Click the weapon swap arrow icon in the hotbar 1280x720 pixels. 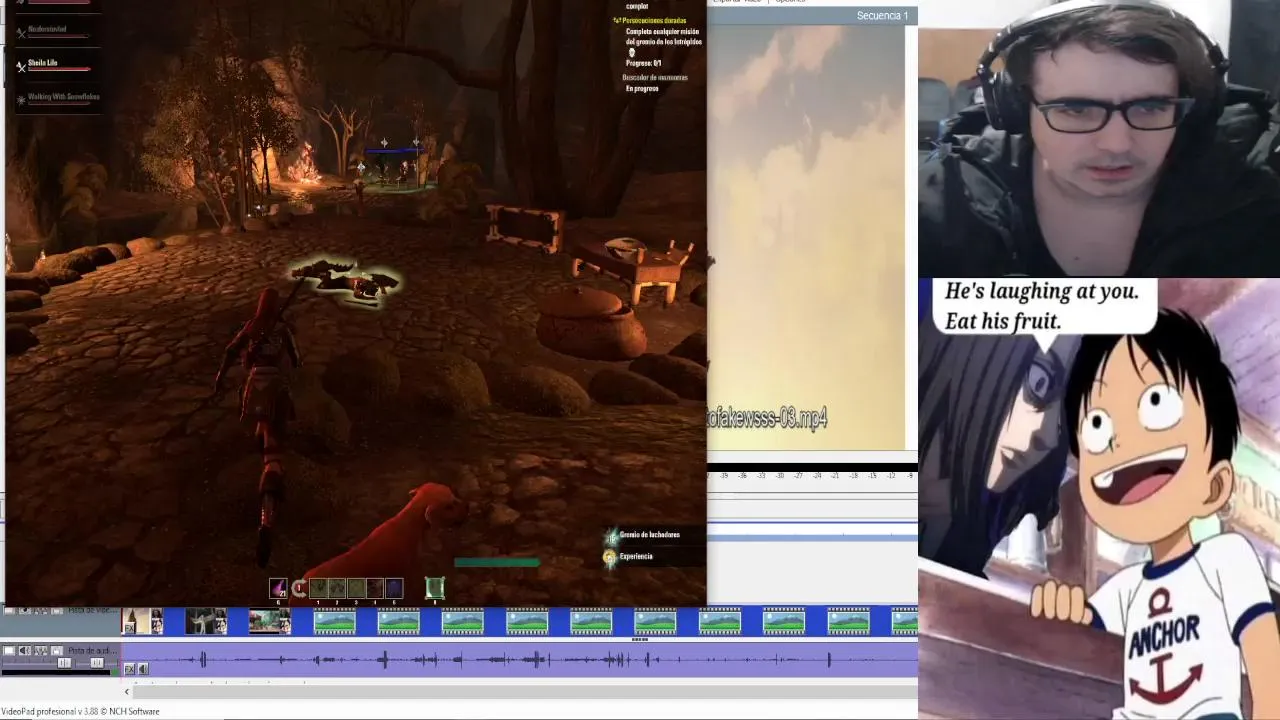299,588
